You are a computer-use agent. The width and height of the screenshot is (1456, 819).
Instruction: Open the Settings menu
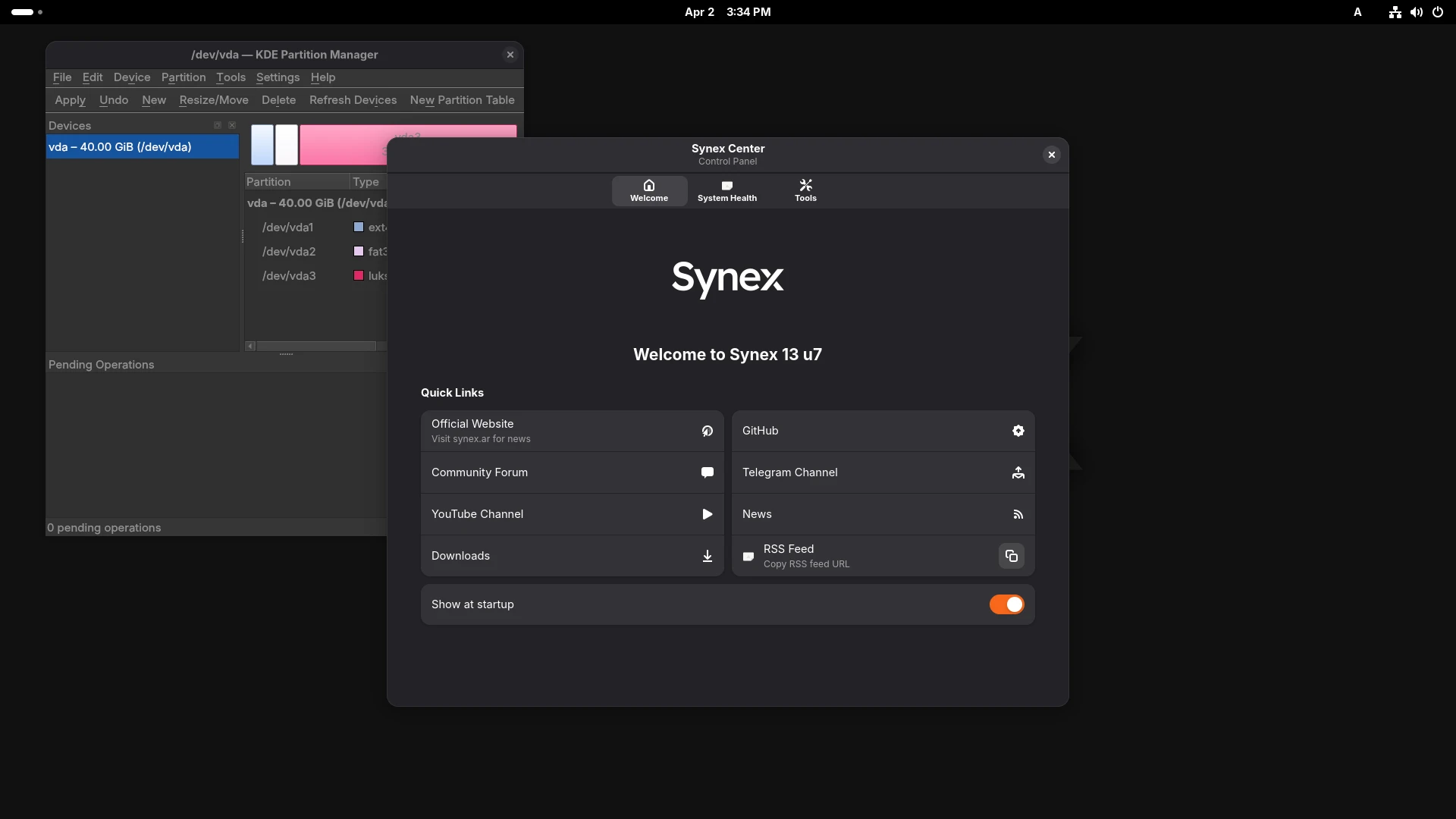[x=278, y=77]
